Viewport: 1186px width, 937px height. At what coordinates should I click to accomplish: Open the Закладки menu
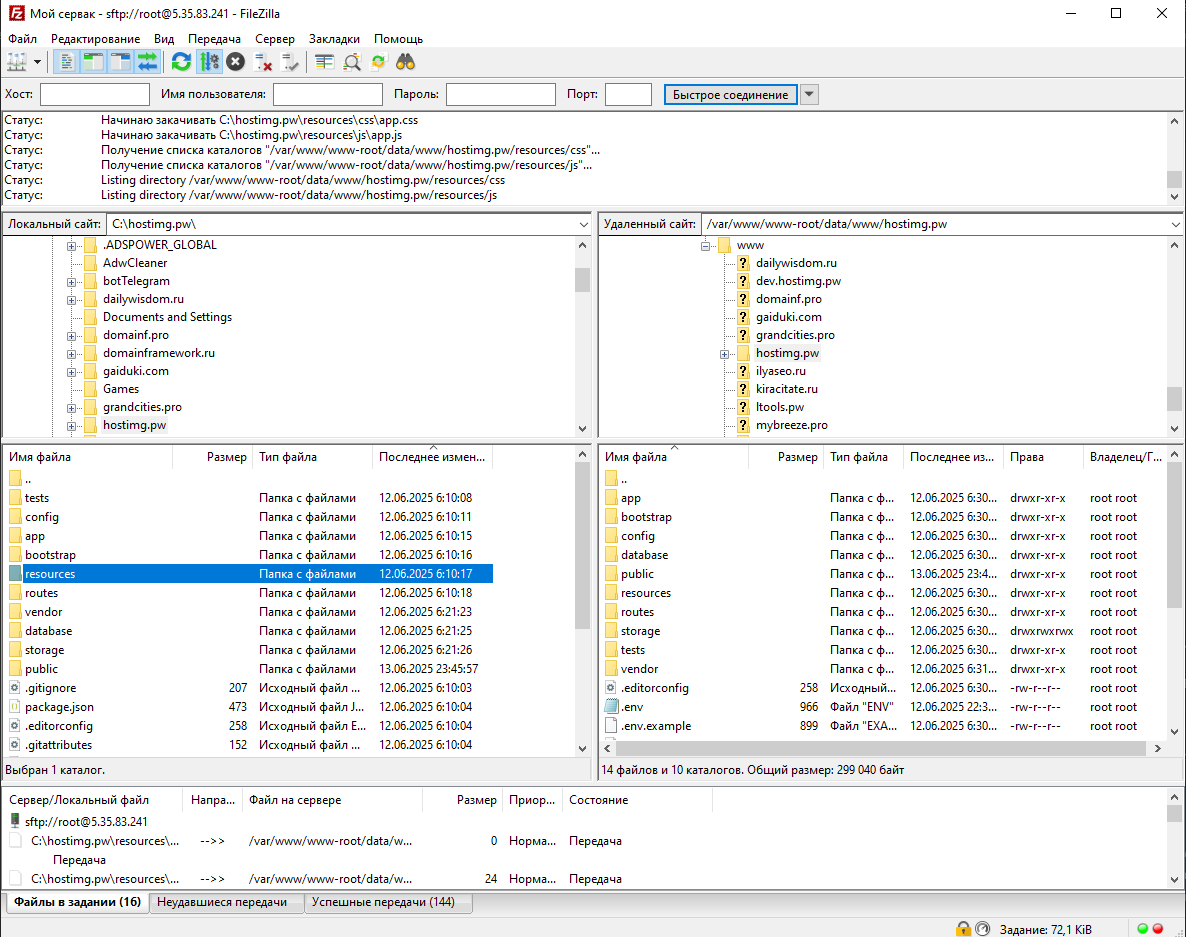click(x=334, y=39)
